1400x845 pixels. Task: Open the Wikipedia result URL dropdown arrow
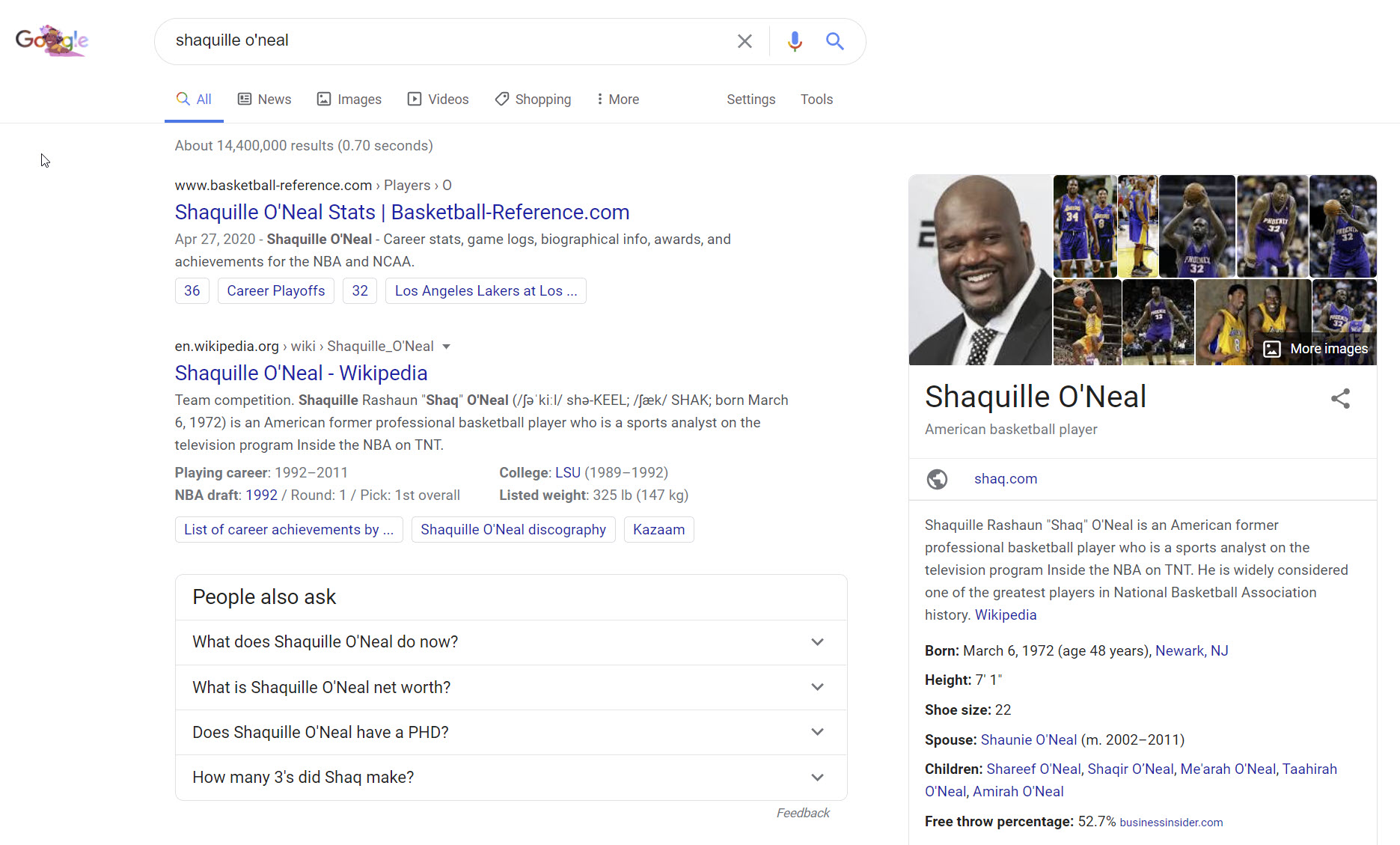(446, 347)
